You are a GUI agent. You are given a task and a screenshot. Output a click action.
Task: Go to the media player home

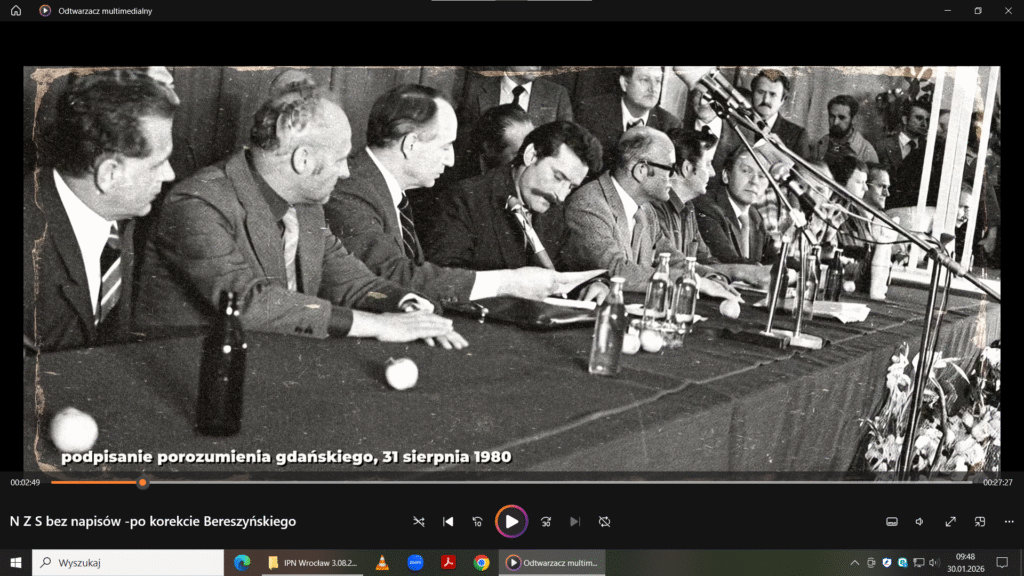15,11
